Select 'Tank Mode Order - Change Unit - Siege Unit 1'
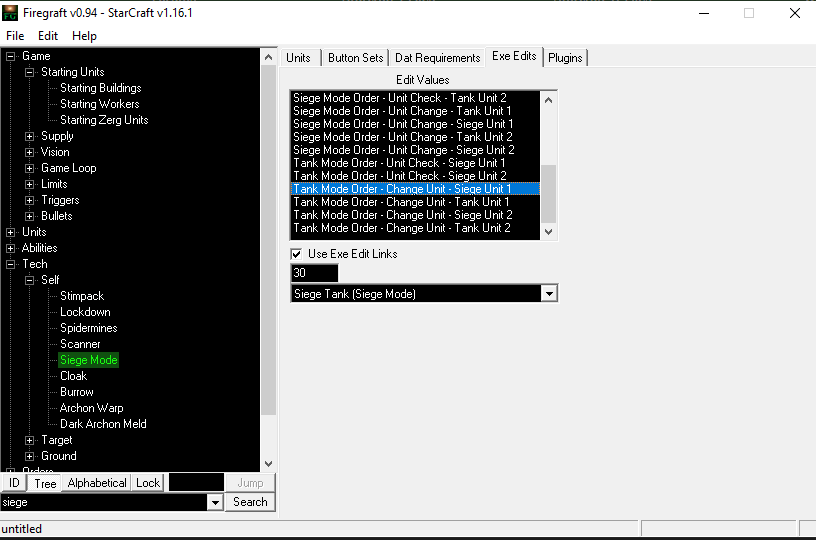This screenshot has width=816, height=540. (415, 189)
